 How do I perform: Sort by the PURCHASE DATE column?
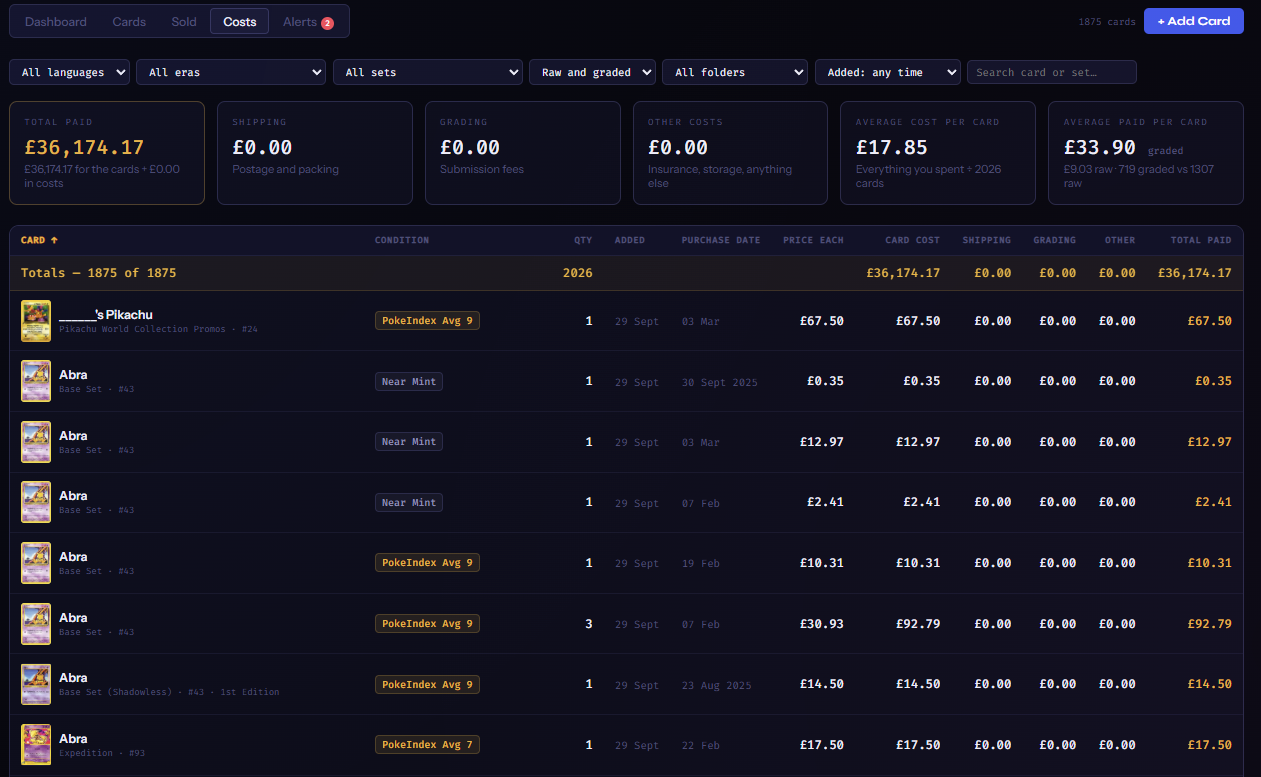[x=721, y=240]
